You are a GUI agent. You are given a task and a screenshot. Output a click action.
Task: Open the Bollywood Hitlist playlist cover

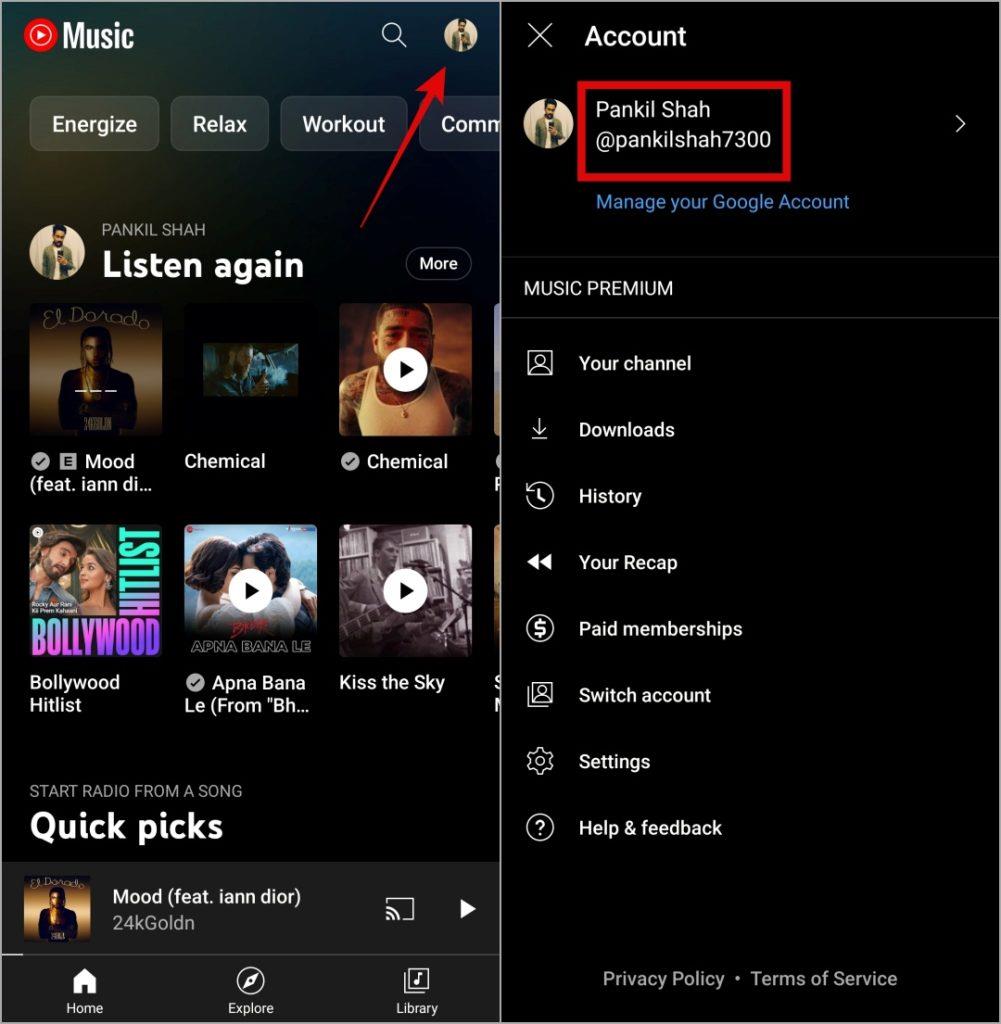pos(96,590)
